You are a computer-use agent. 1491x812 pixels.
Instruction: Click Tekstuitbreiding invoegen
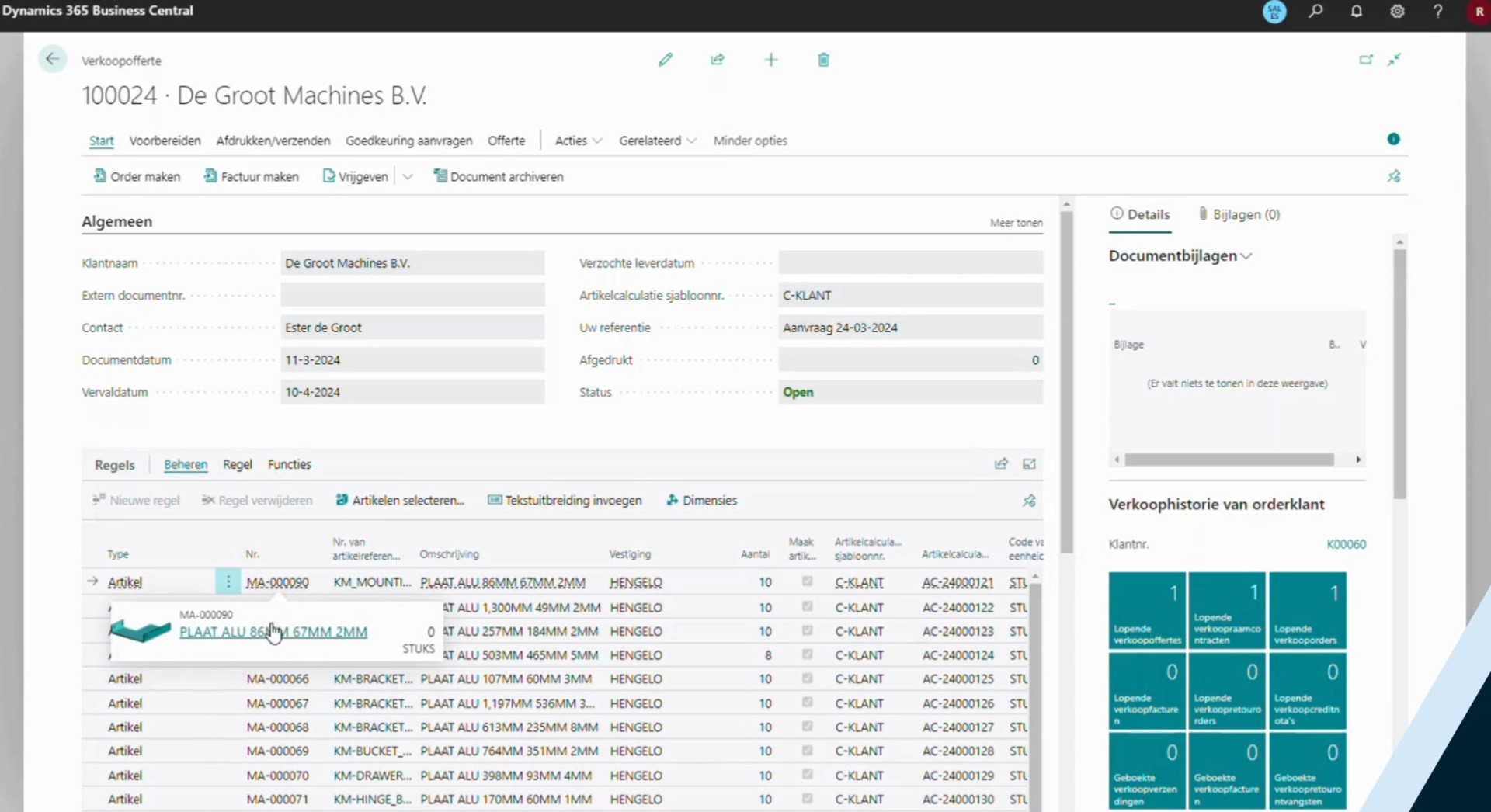point(565,501)
